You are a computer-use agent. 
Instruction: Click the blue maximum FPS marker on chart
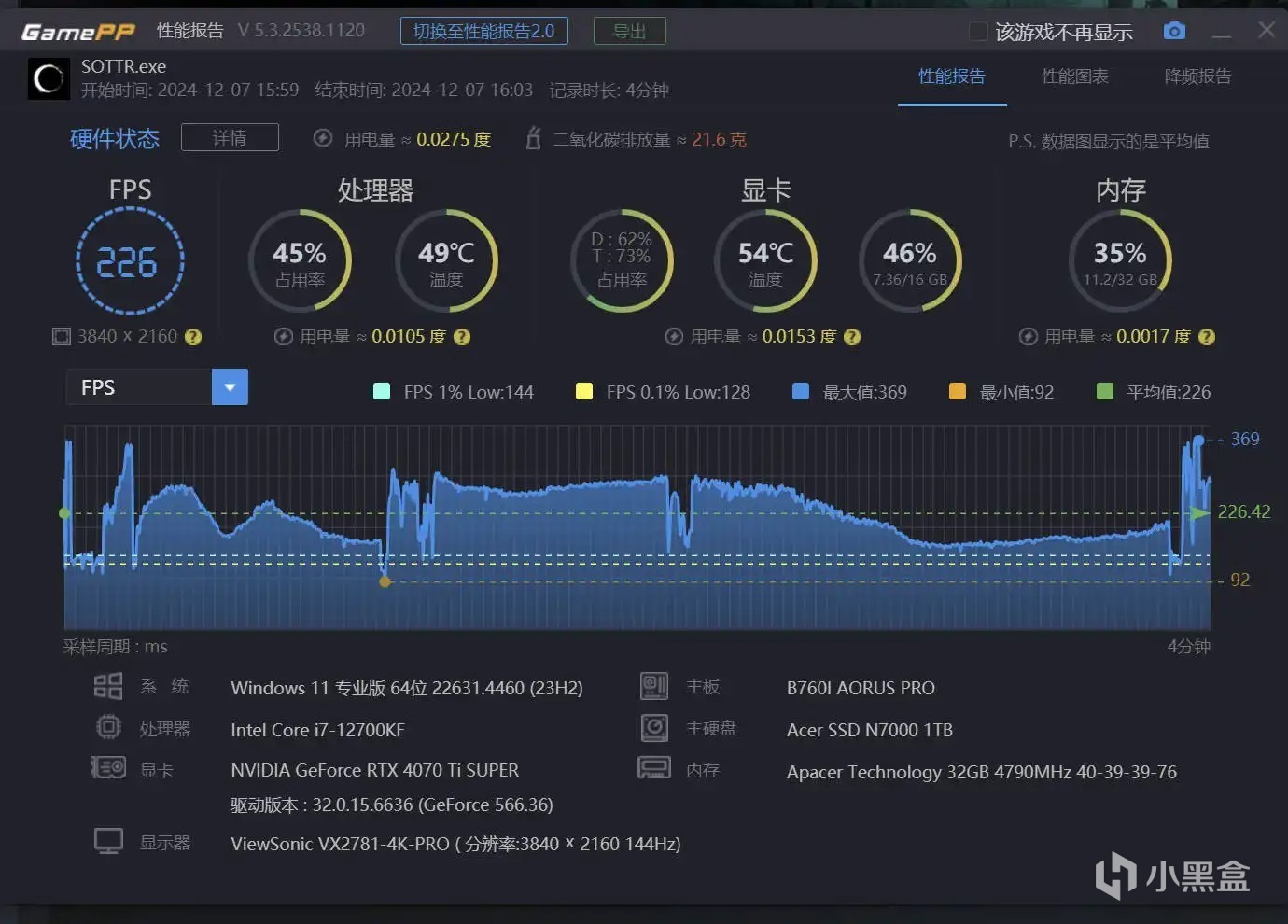coord(1198,439)
